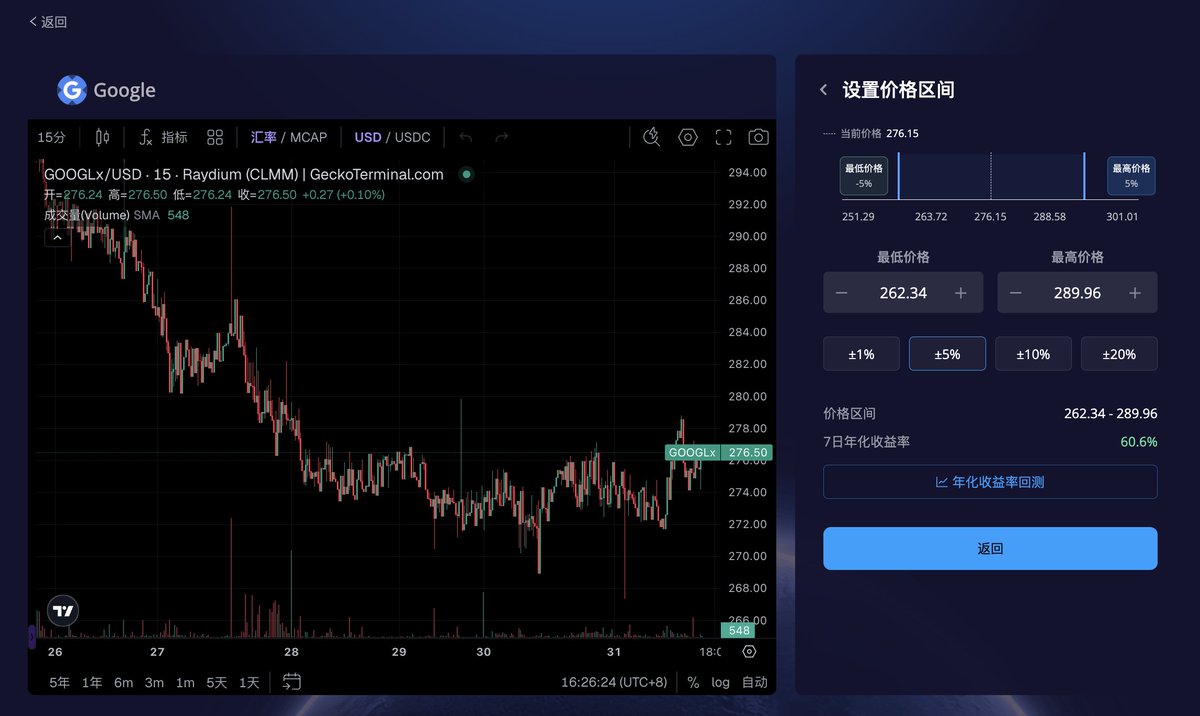Toggle 自动 auto scaling on the price axis

point(755,682)
